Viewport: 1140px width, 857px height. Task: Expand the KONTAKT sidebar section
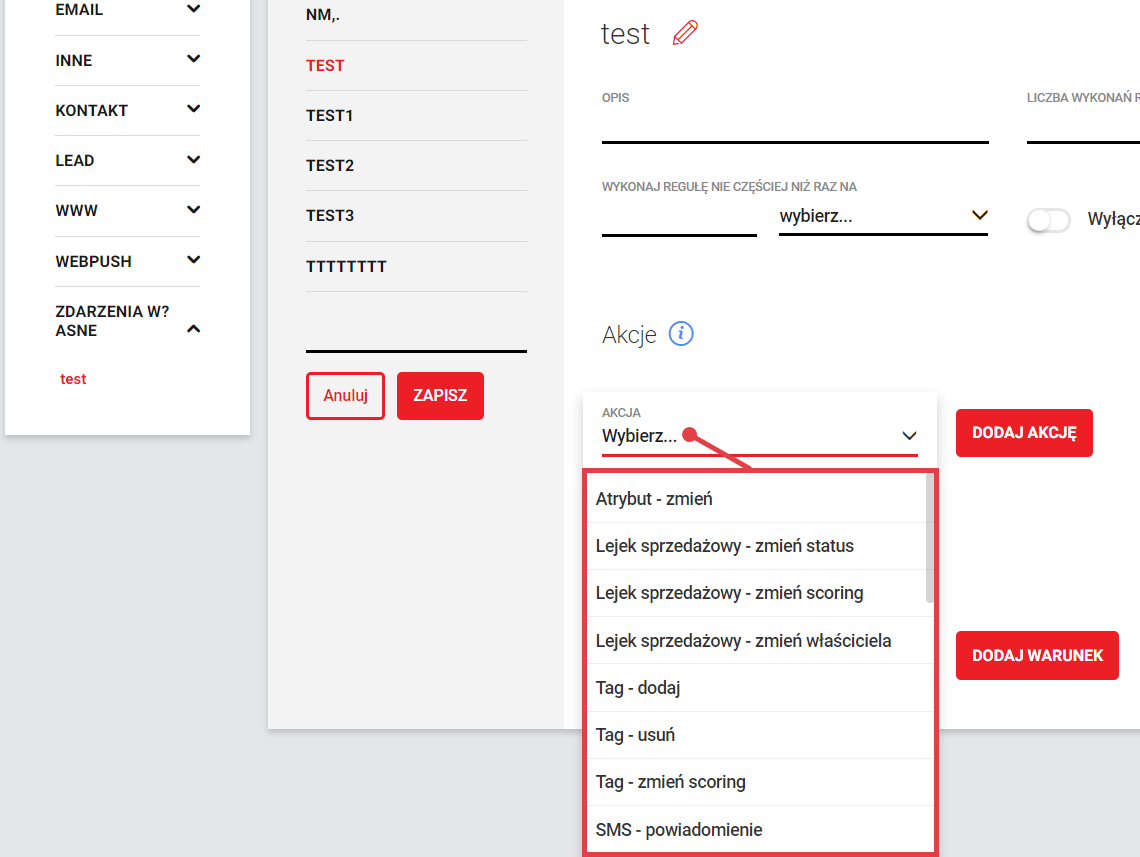pyautogui.click(x=193, y=110)
